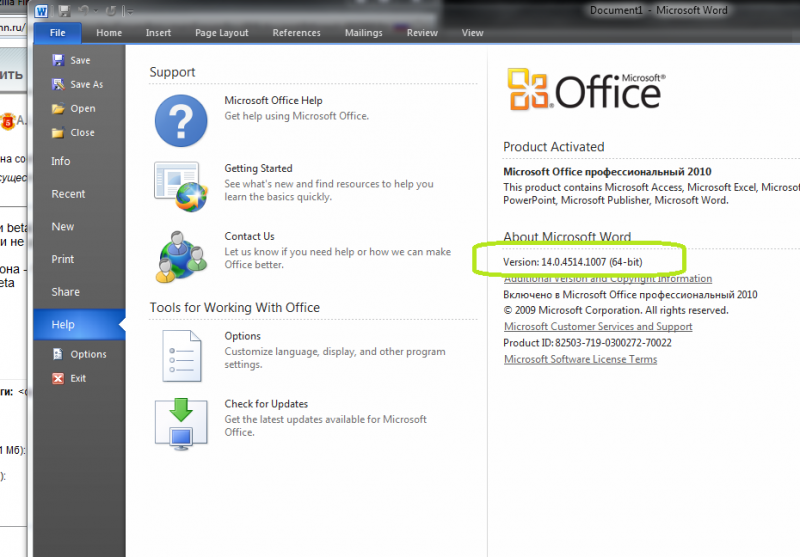Click the Version 14.0.4514.1007 text
The image size is (800, 557).
tap(572, 262)
